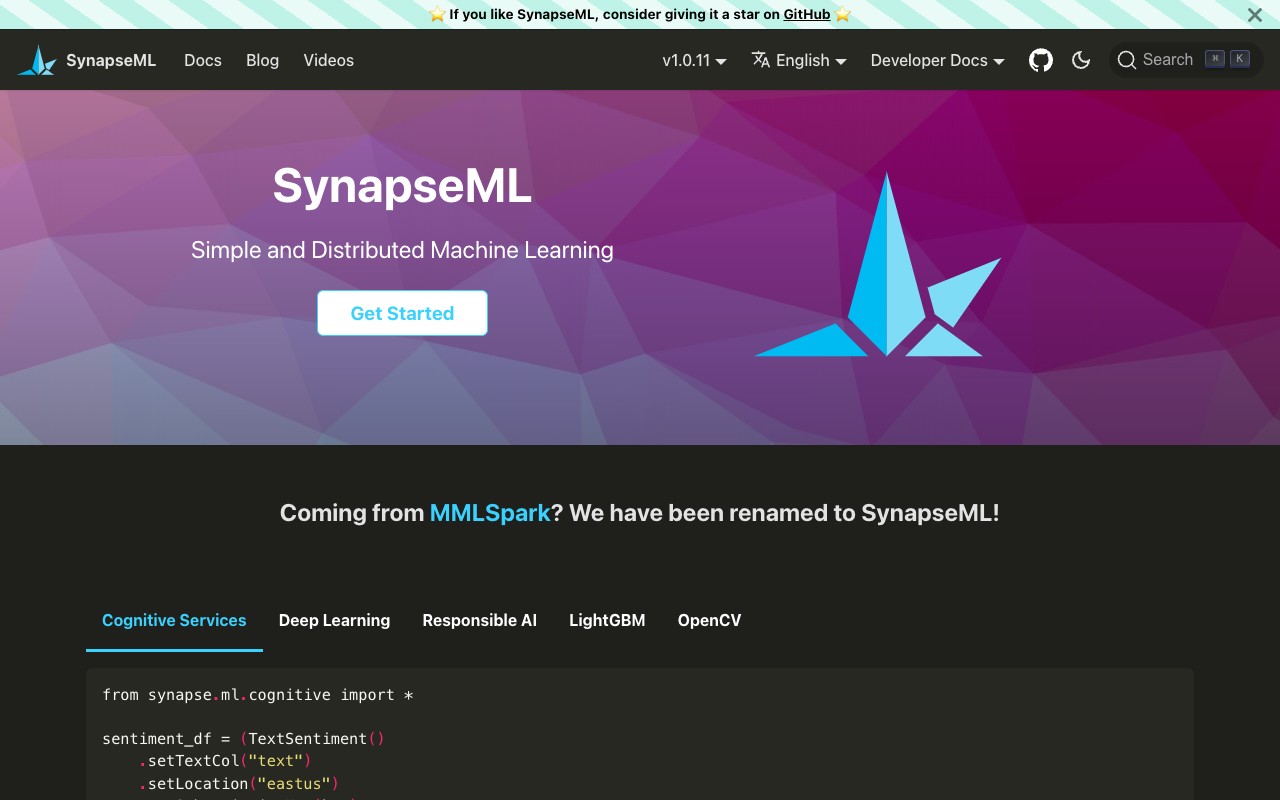Click the Search box field
Screen dimensions: 1280x800
(x=1186, y=60)
